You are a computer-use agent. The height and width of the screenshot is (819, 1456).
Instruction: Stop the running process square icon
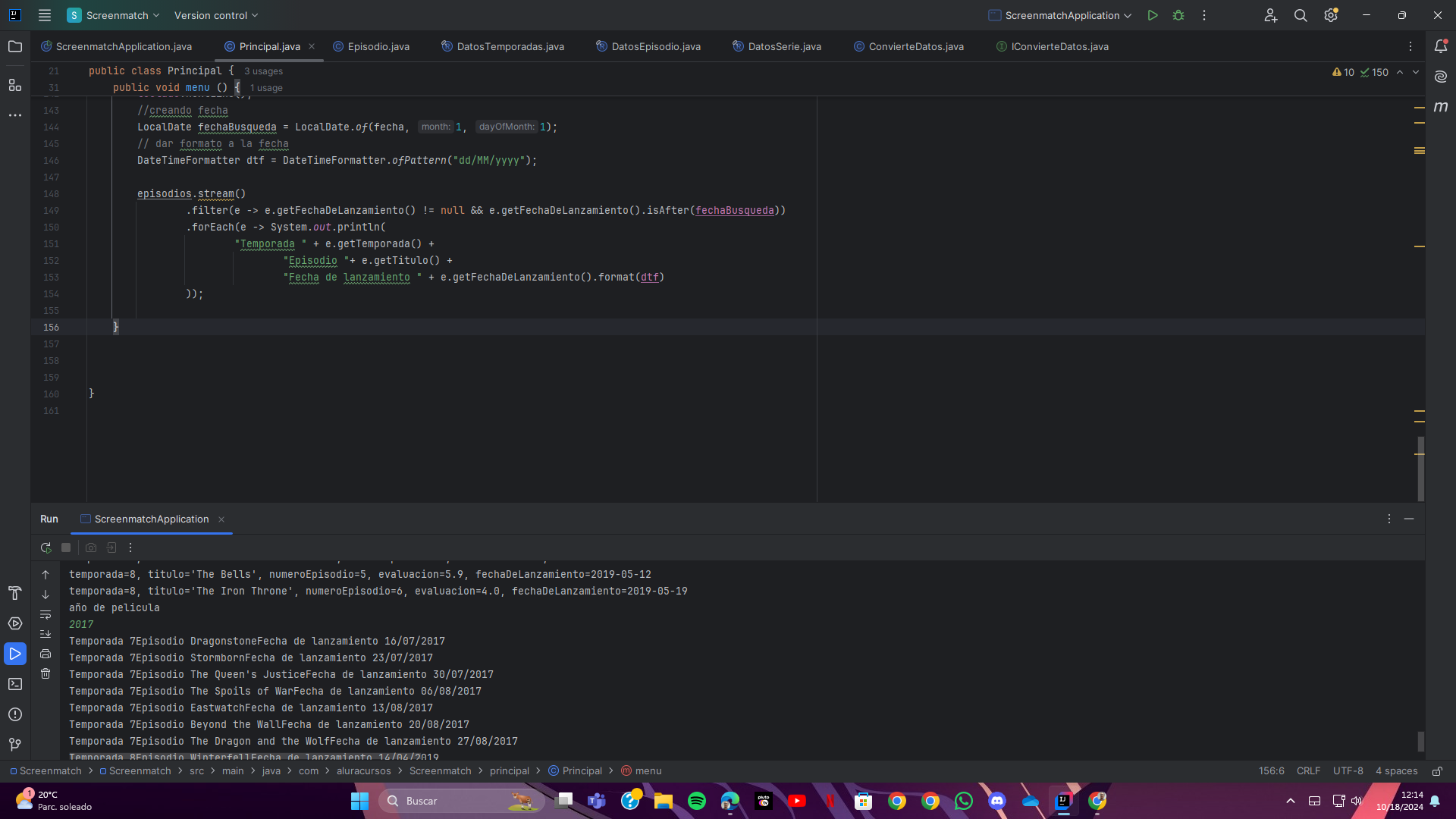66,548
